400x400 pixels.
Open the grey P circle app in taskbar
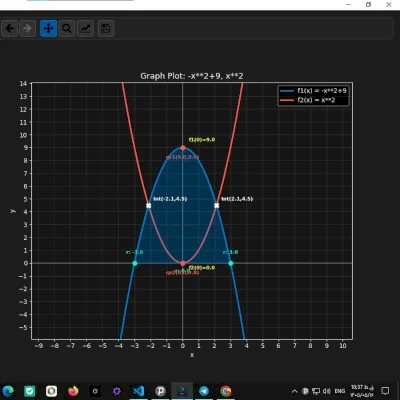(x=160, y=391)
